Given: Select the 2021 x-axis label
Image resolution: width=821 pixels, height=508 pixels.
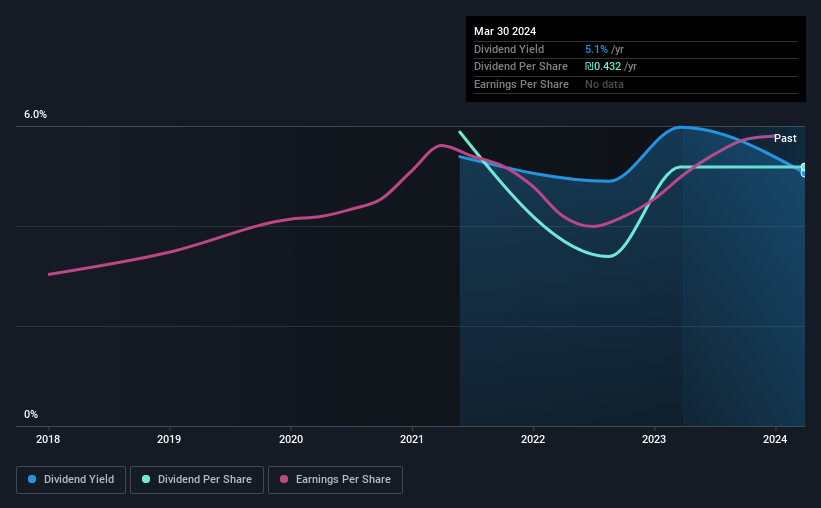Looking at the screenshot, I should 412,439.
